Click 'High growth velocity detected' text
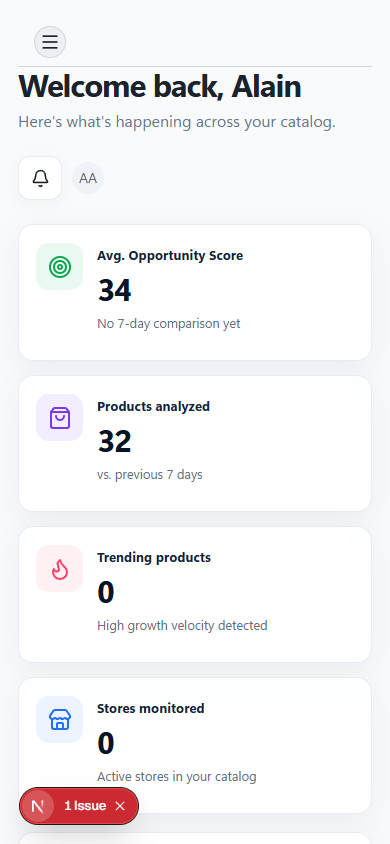 click(182, 625)
